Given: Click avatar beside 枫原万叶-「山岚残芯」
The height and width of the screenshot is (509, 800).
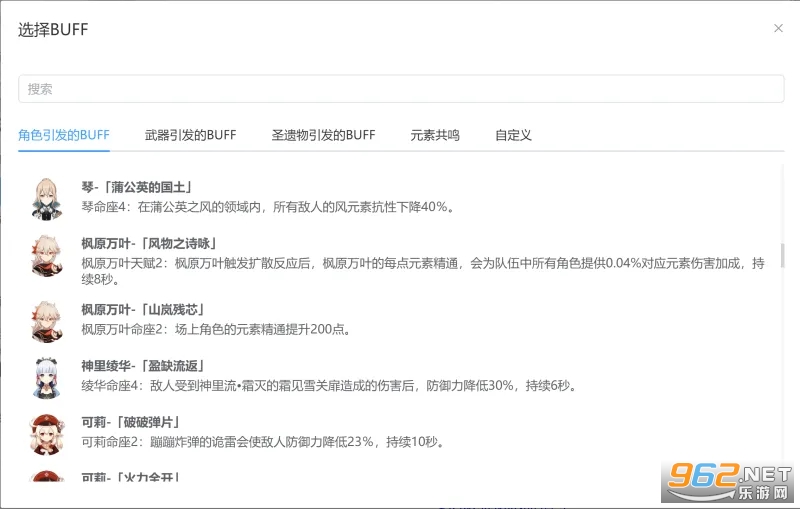Looking at the screenshot, I should [x=47, y=321].
